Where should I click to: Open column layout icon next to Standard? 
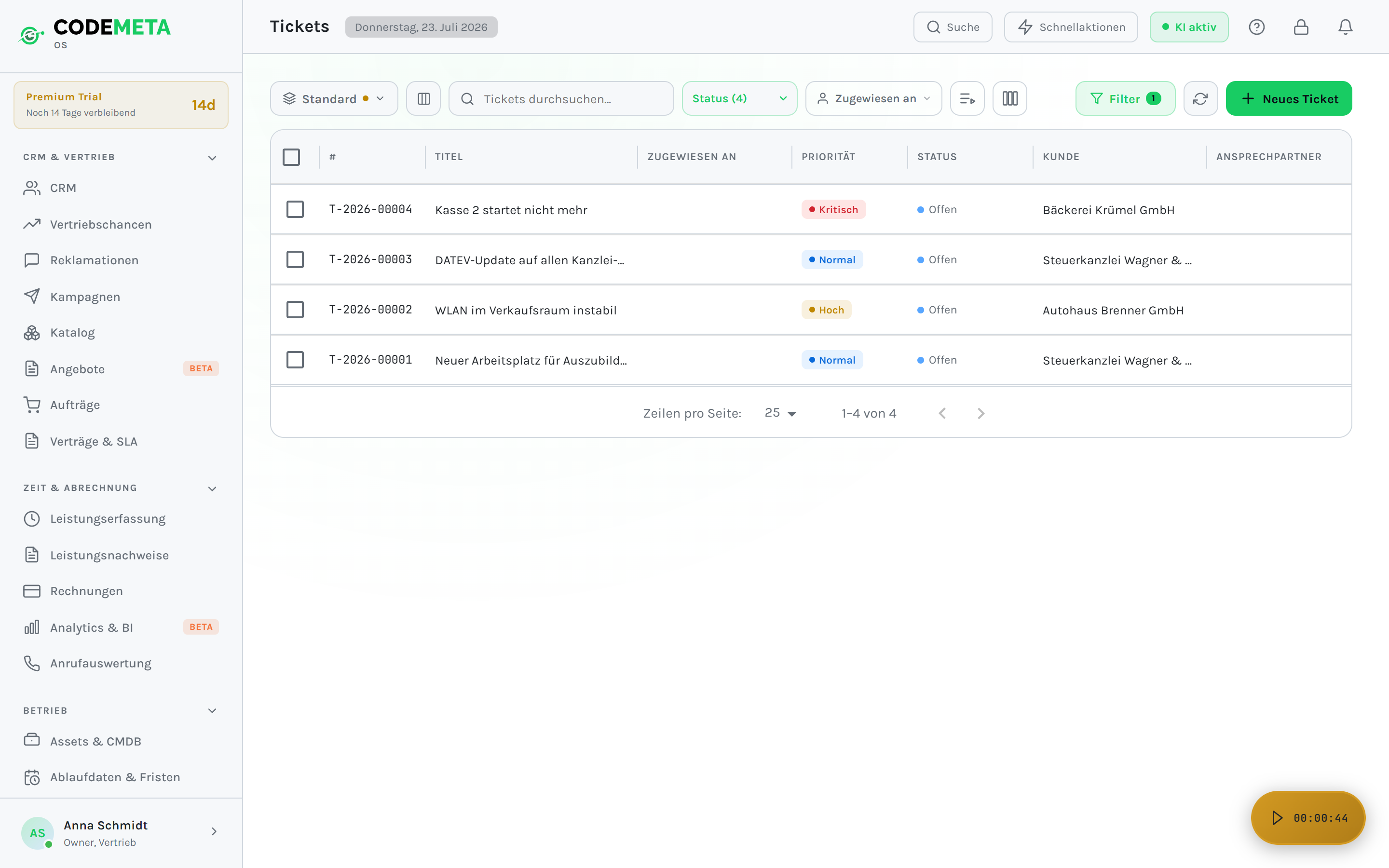[423, 99]
